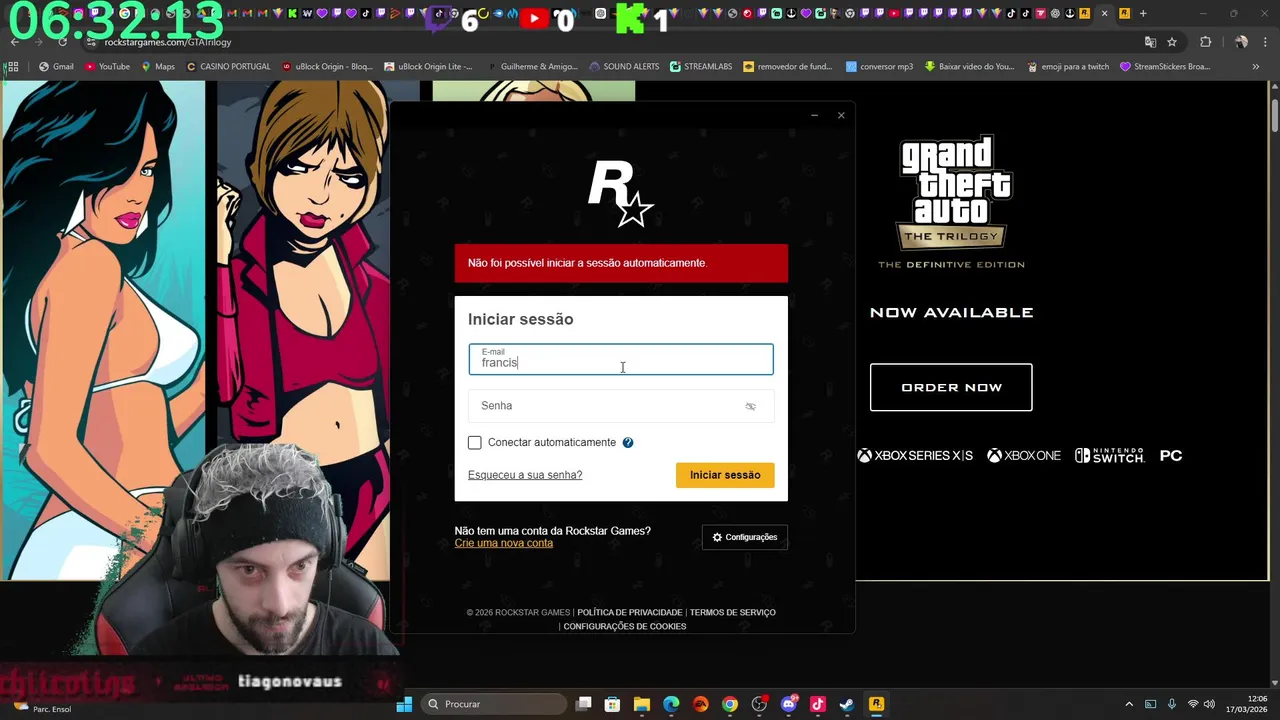Click the microphone icon in system tray
The image size is (1280, 720).
(1171, 704)
